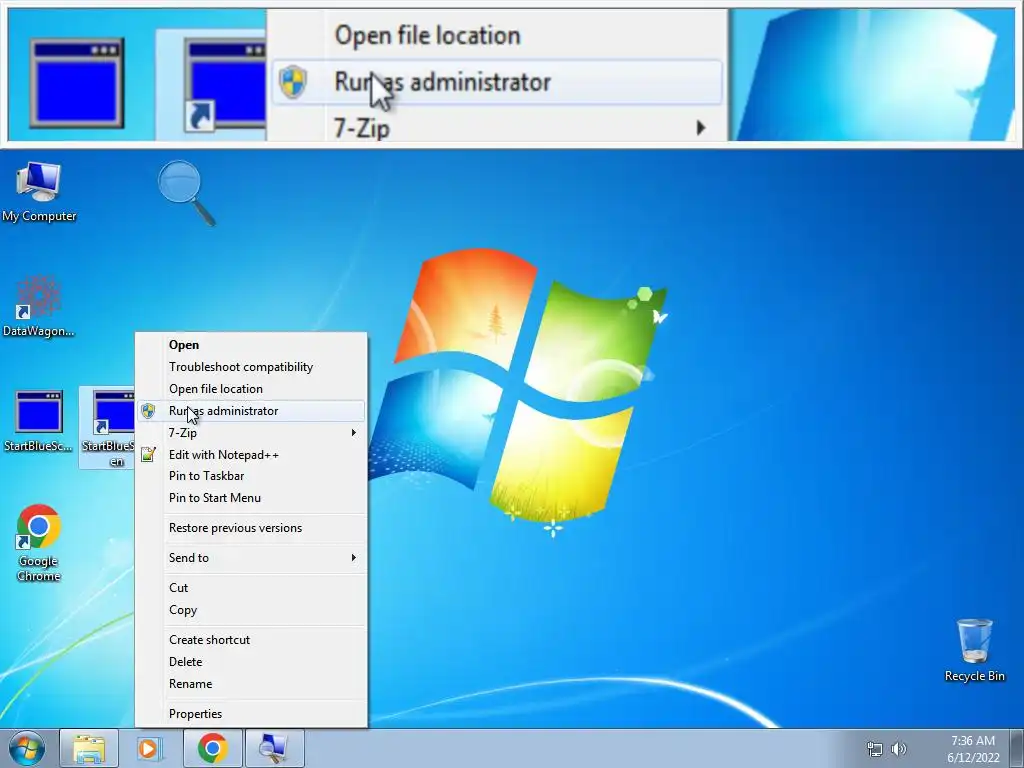
Task: Select the first StartBlueSc... desktop icon
Action: point(39,421)
